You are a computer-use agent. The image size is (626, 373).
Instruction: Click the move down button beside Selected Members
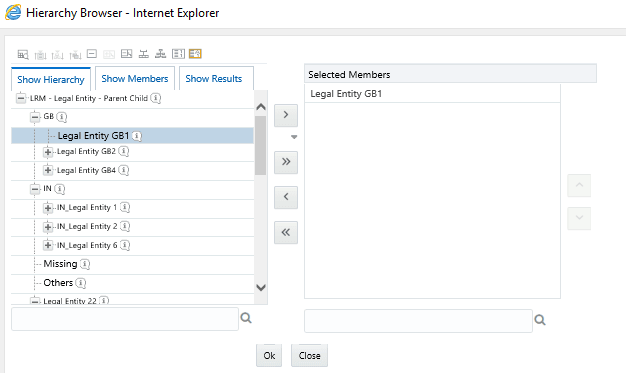click(x=579, y=218)
